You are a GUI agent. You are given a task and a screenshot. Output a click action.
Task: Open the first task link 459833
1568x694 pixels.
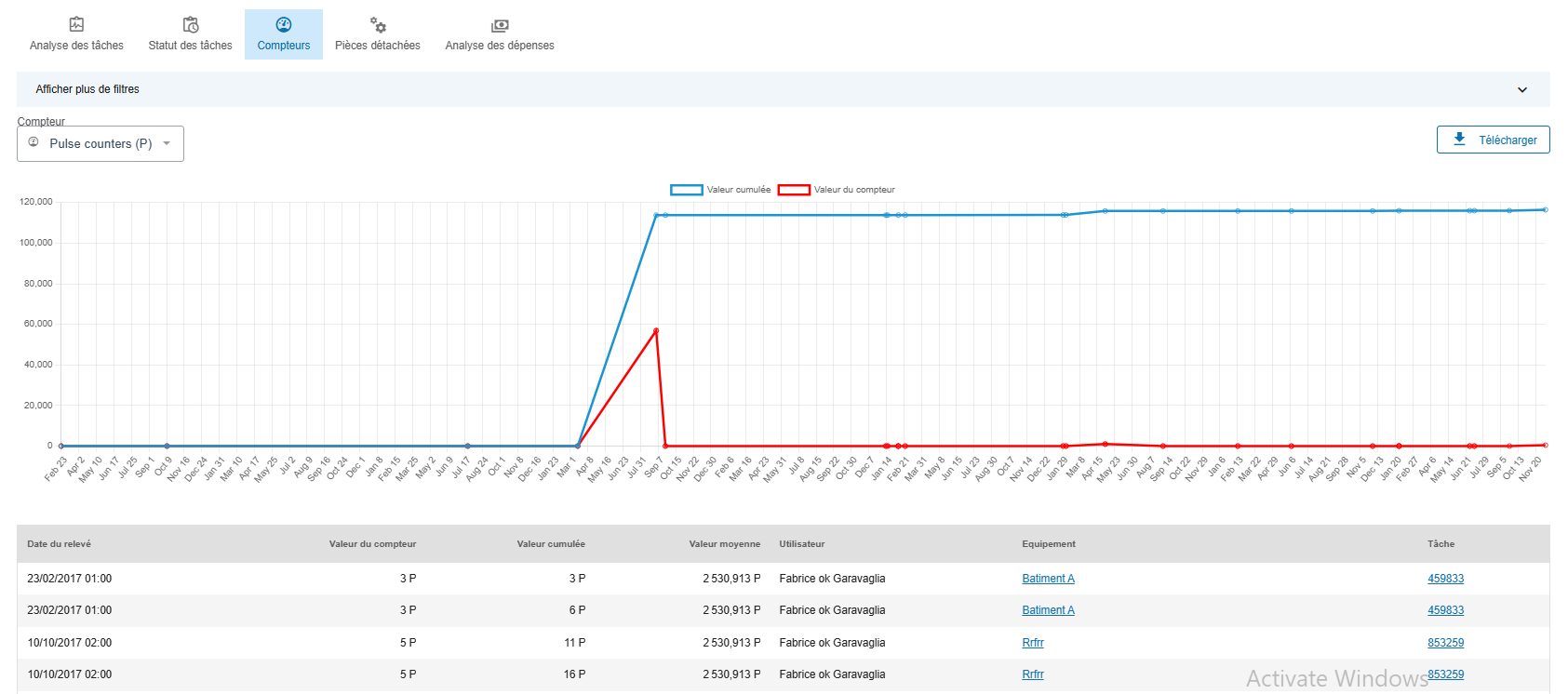[x=1445, y=579]
